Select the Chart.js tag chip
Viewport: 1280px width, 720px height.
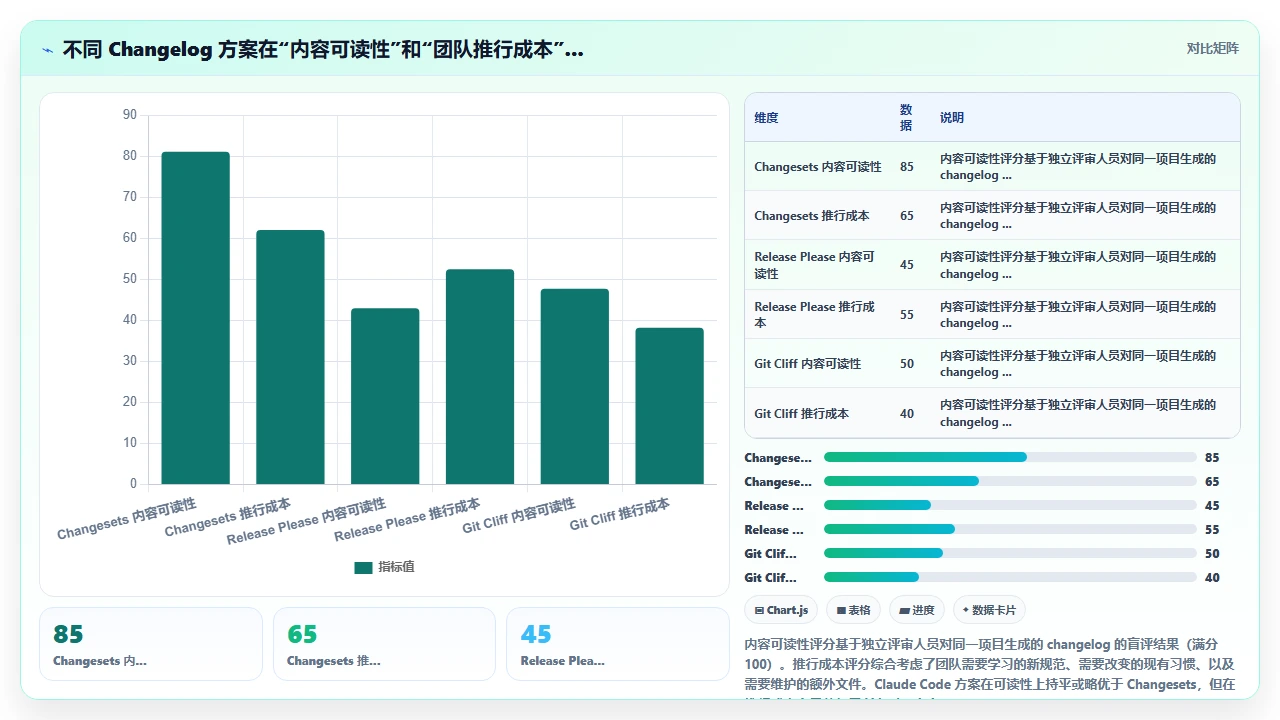[781, 610]
